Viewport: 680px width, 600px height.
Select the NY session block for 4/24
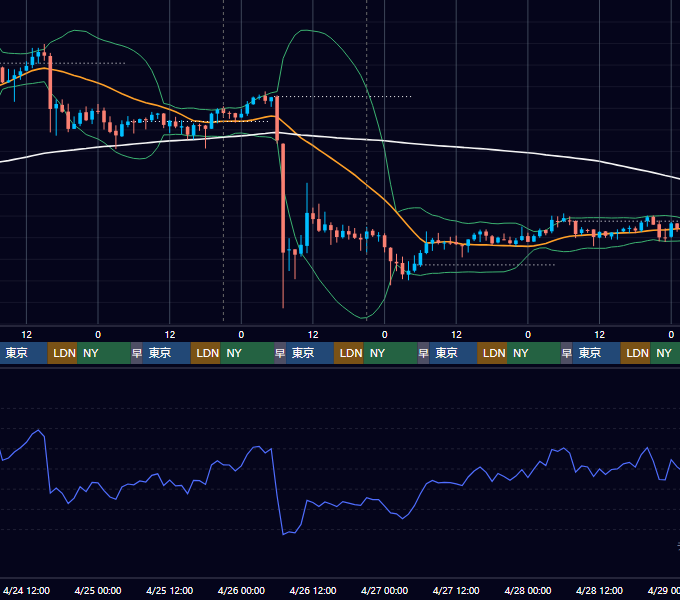point(104,353)
